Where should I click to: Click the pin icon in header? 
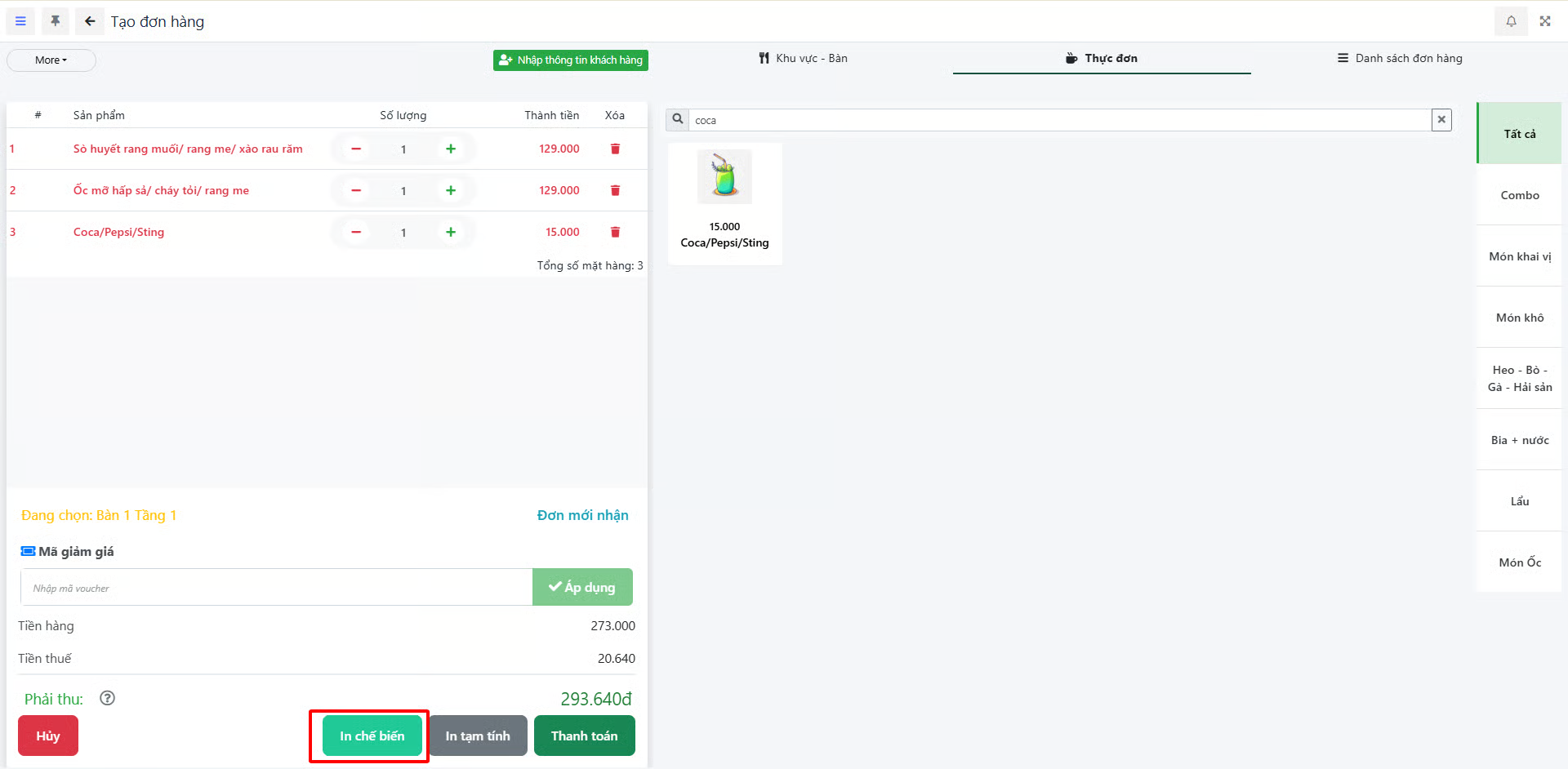[x=56, y=21]
